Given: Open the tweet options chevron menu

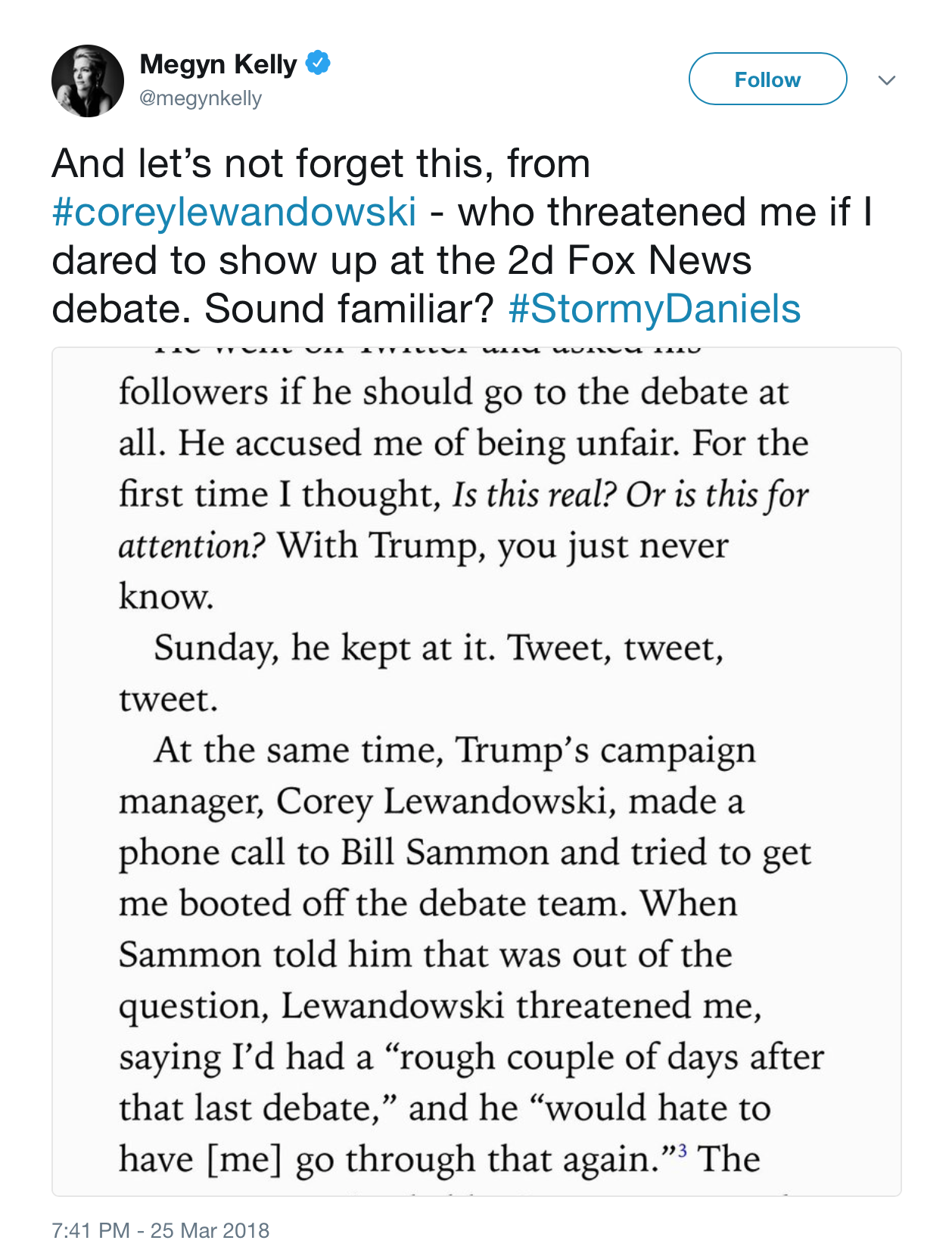Looking at the screenshot, I should click(886, 80).
